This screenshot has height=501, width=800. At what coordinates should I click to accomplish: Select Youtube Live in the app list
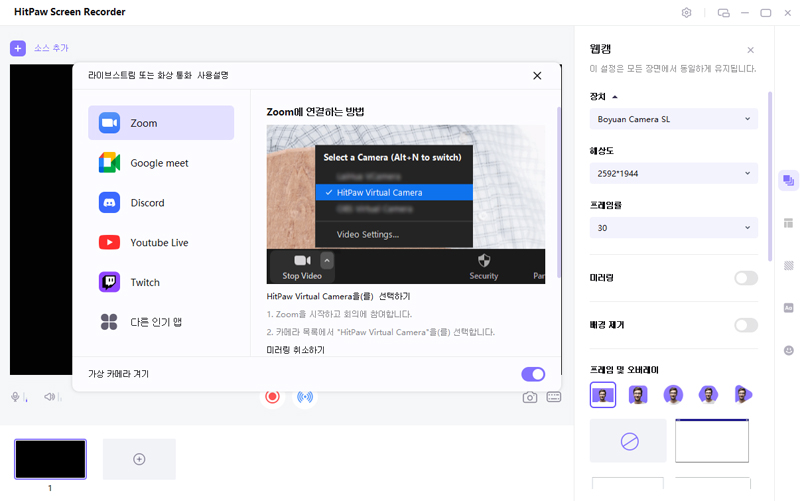tap(161, 242)
